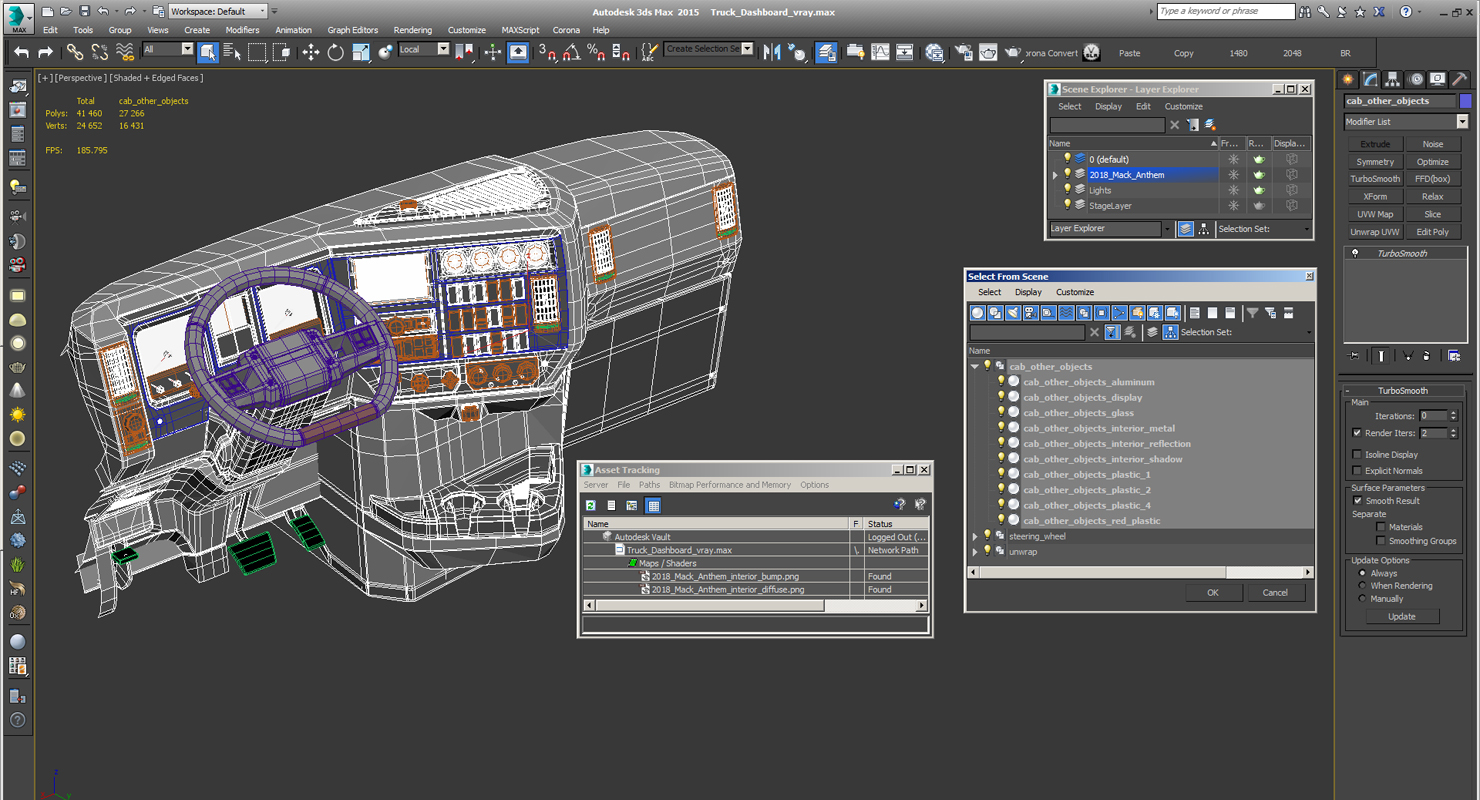The width and height of the screenshot is (1480, 800).
Task: Click Display Geometry filter in Select From Scene
Action: 978,313
